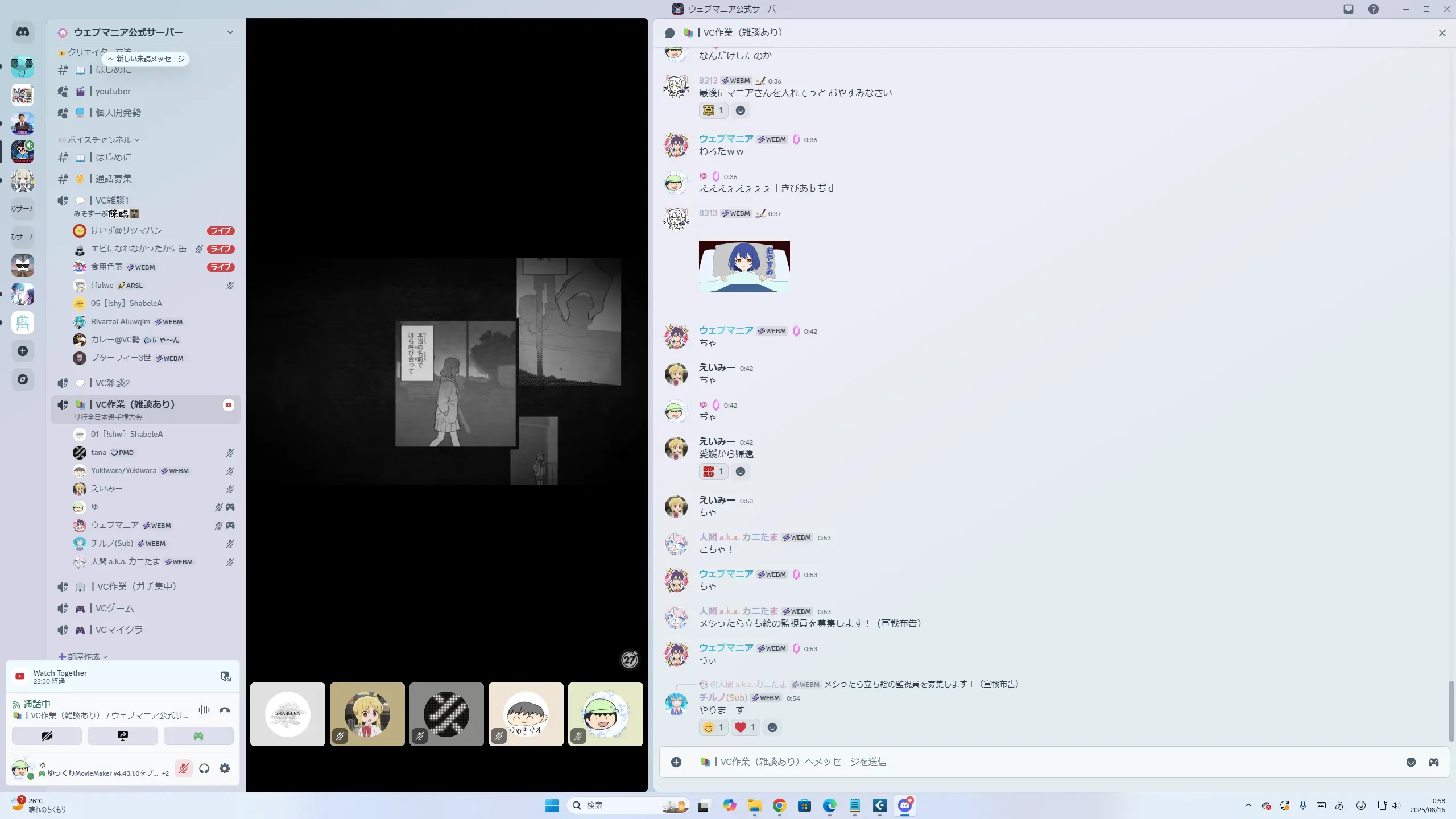Viewport: 1456px width, 819px height.
Task: Expand the server name dropdown menu
Action: point(230,32)
